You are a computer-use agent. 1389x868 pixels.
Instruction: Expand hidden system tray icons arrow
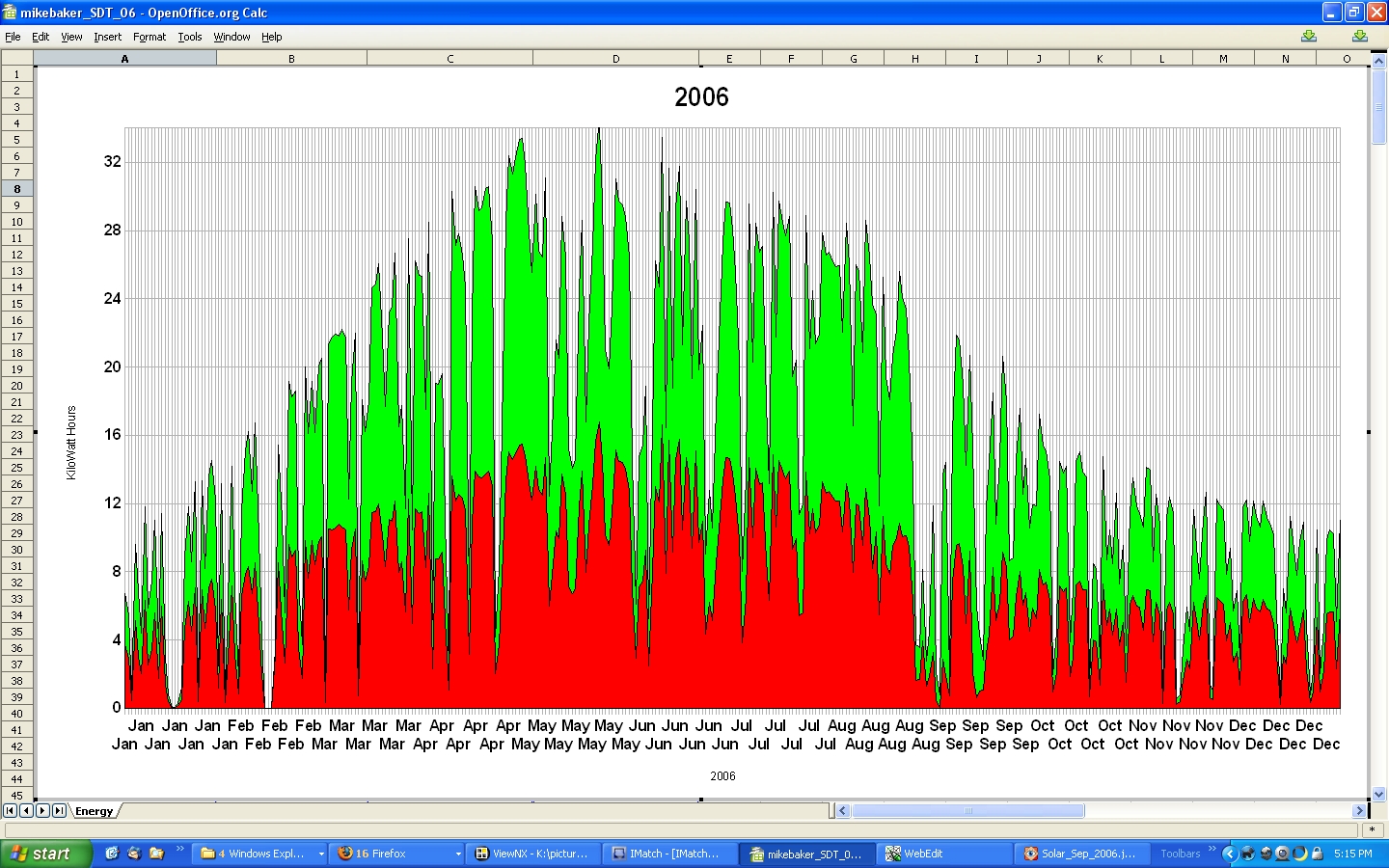click(x=1229, y=854)
